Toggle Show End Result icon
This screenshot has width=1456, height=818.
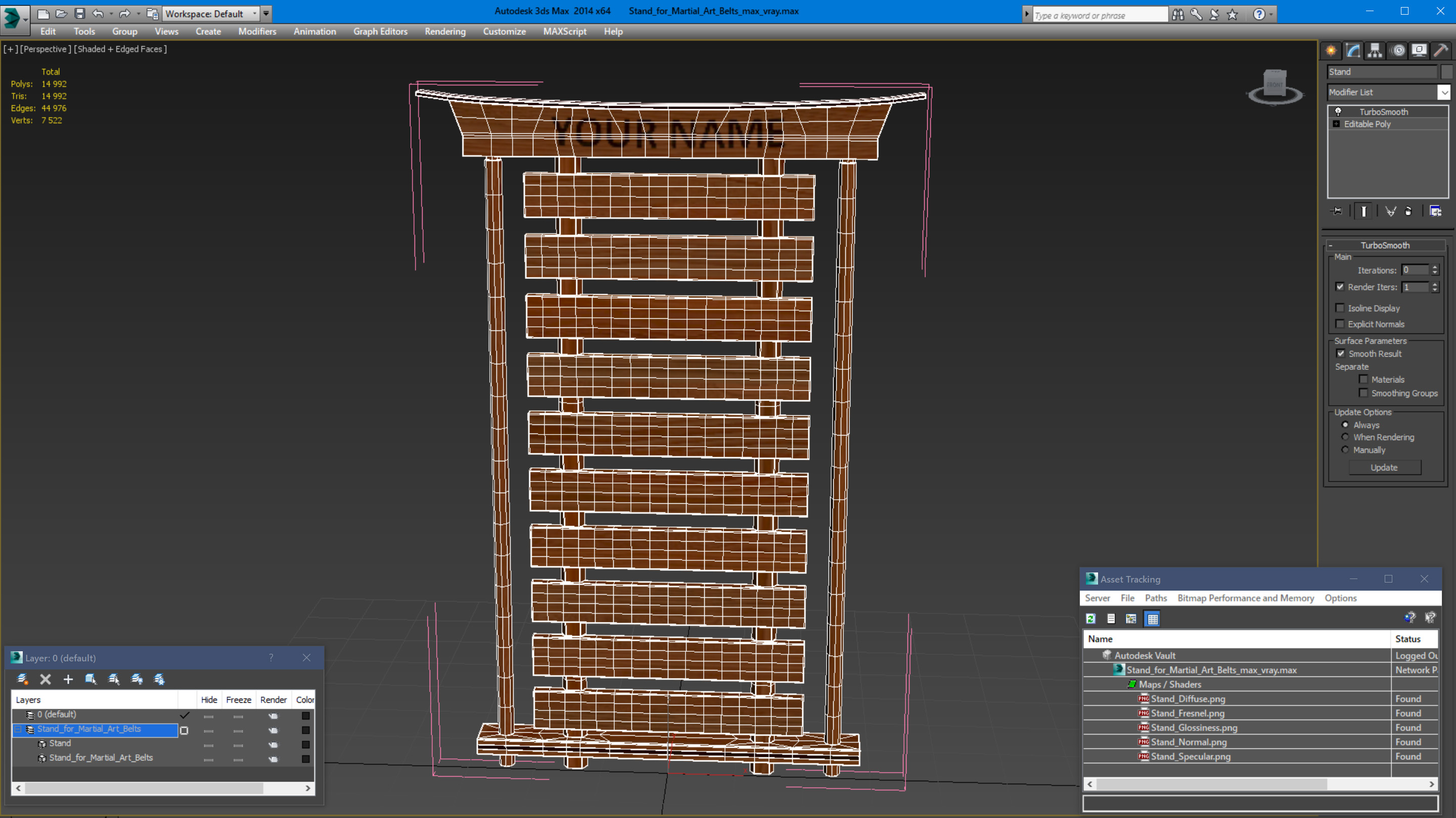pos(1364,211)
